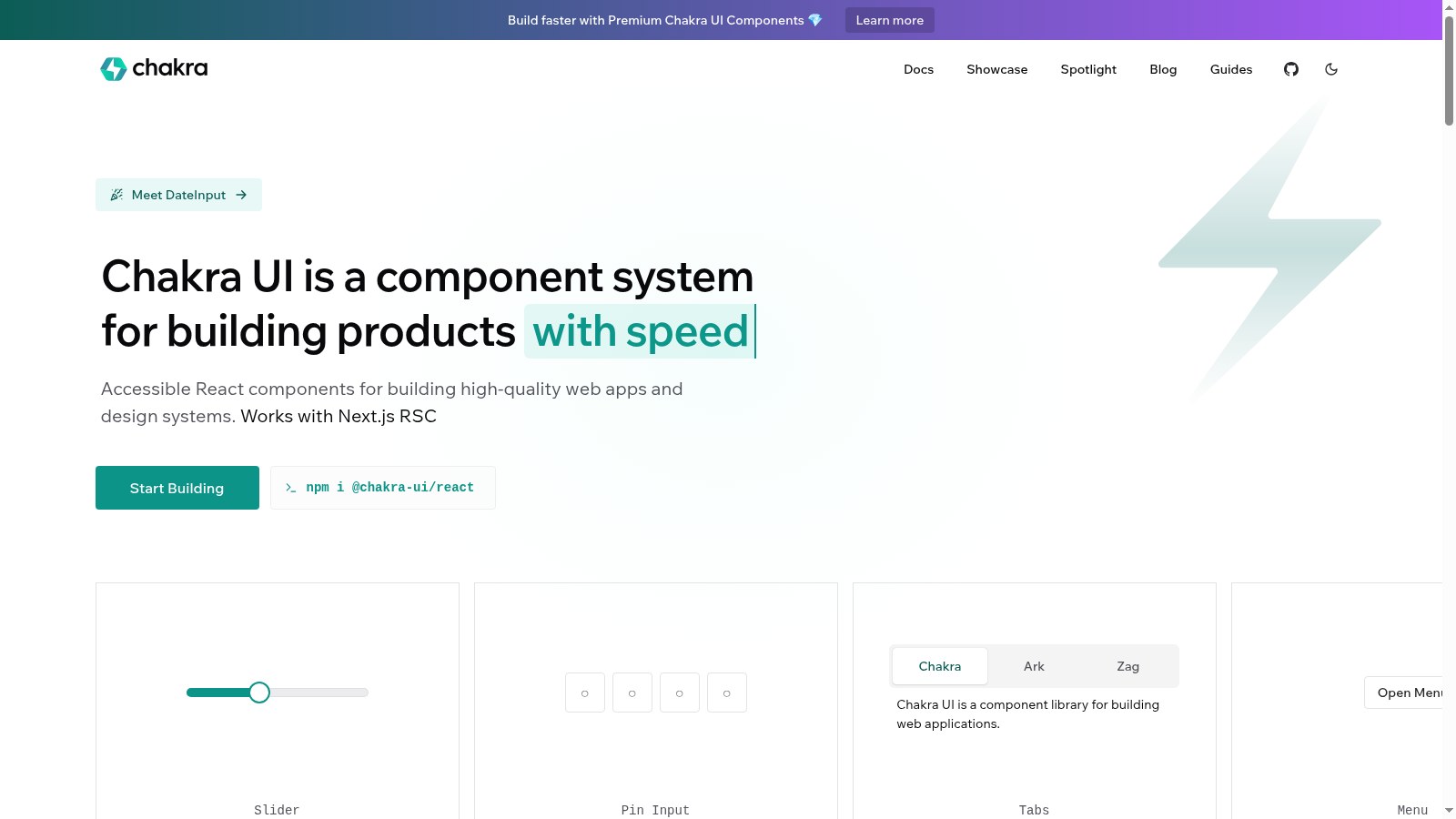Switch to the Zag tab

click(1128, 666)
